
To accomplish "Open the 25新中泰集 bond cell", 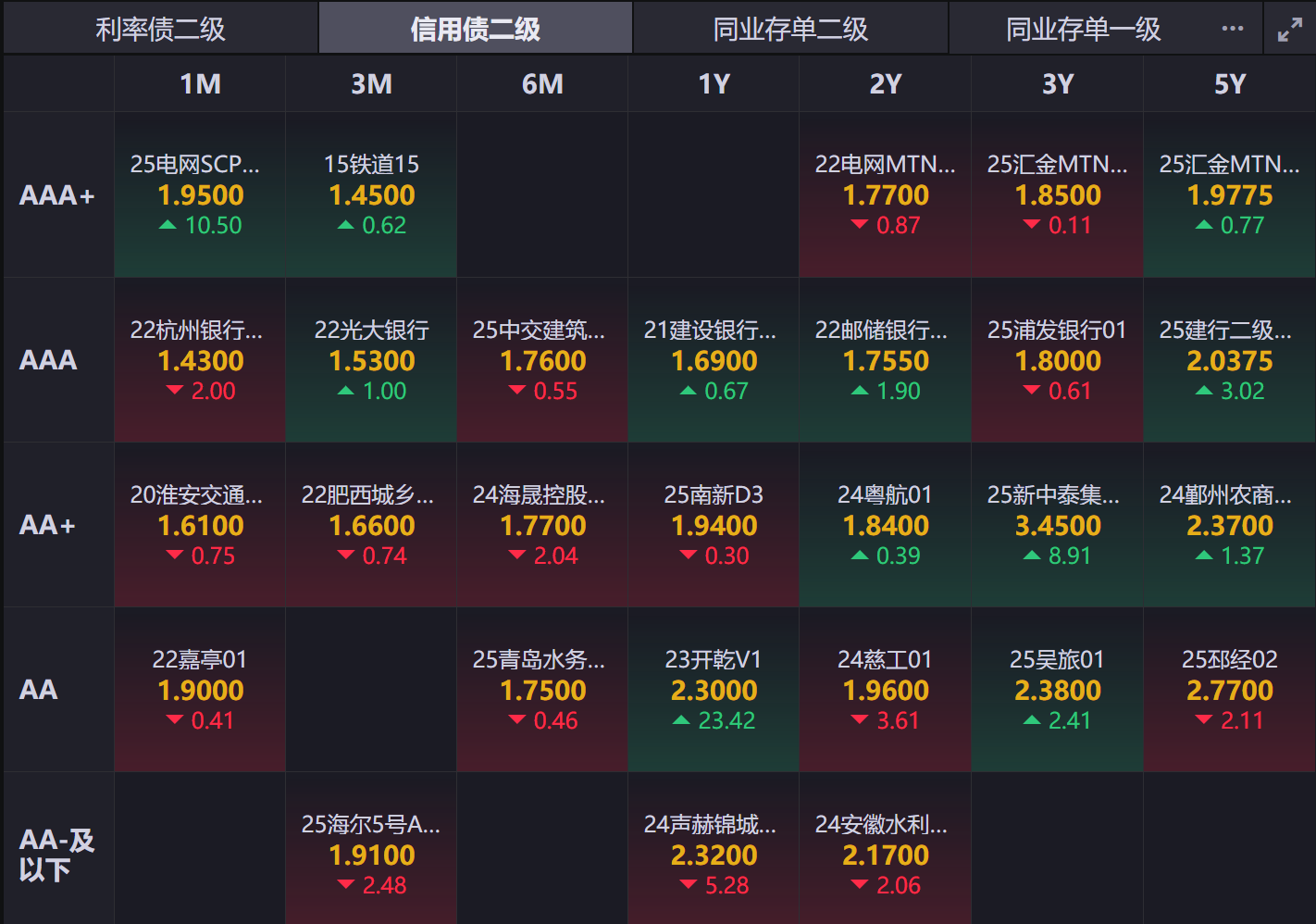I will [1058, 525].
